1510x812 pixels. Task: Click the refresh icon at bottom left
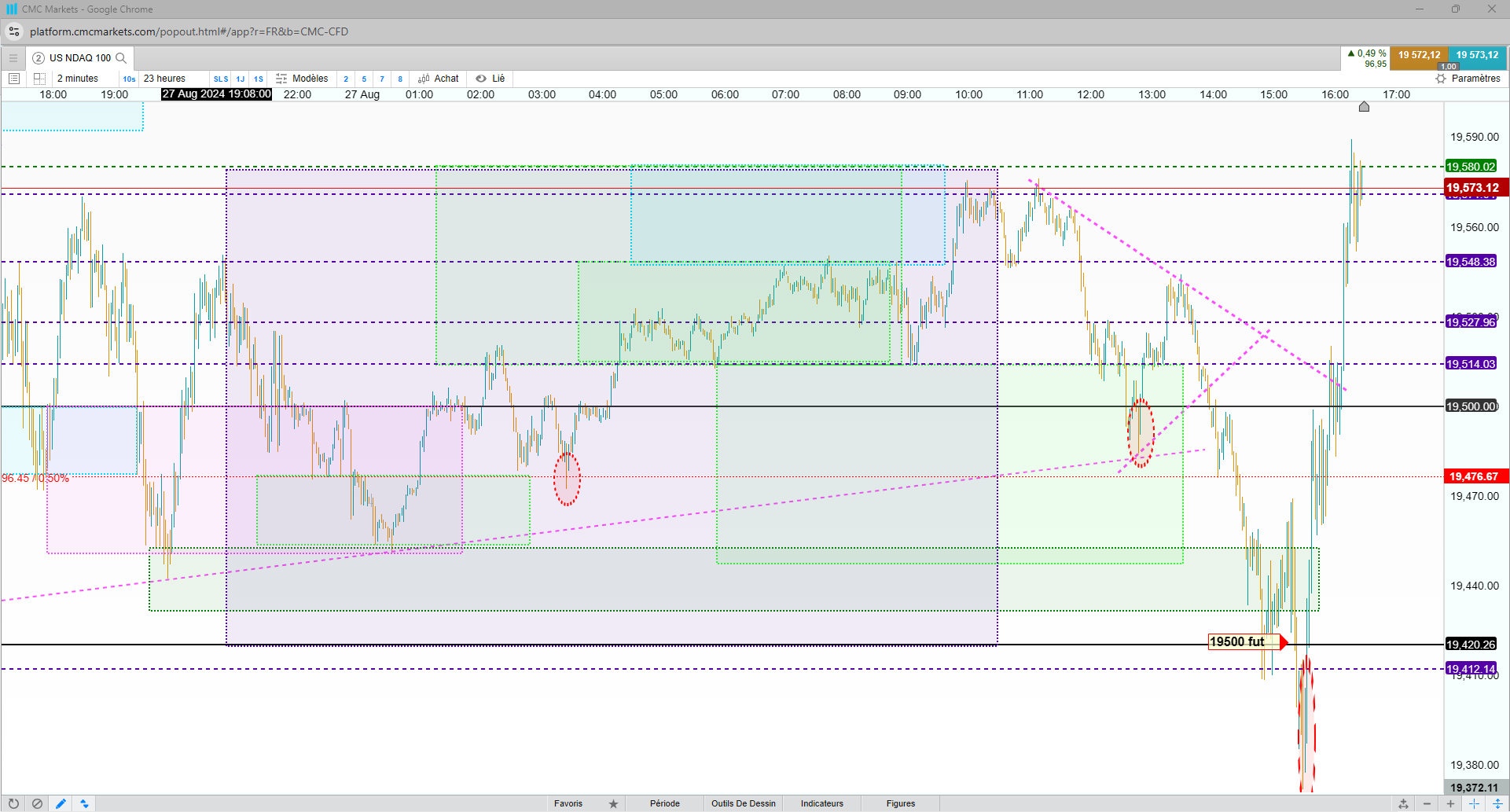13,803
